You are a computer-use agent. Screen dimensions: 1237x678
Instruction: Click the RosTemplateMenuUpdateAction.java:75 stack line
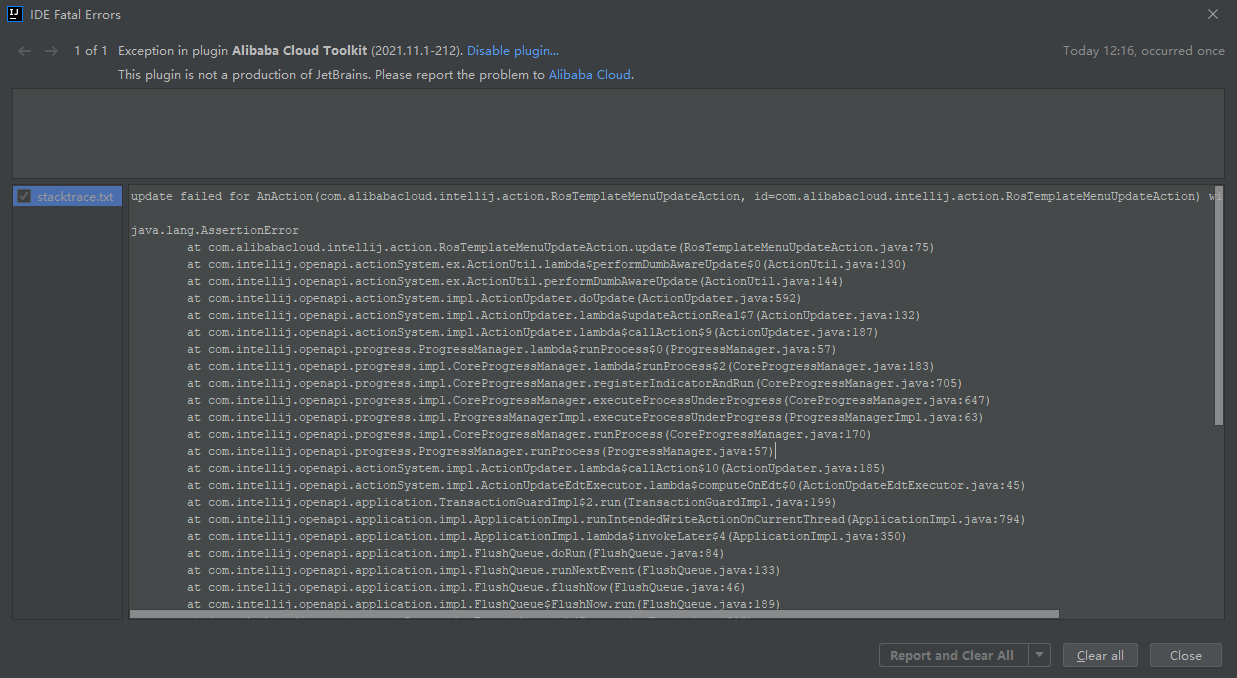click(x=560, y=247)
